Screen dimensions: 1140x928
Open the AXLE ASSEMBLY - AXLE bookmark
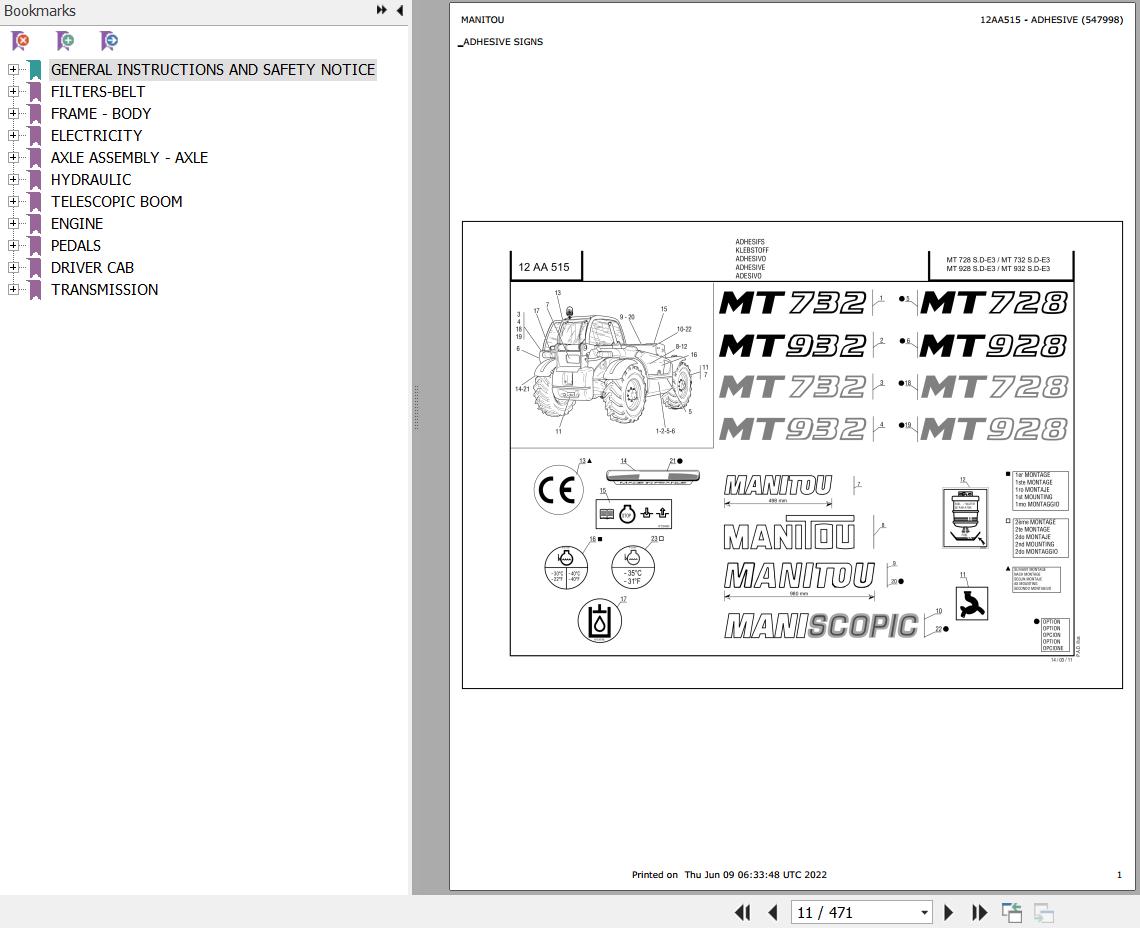click(x=129, y=157)
